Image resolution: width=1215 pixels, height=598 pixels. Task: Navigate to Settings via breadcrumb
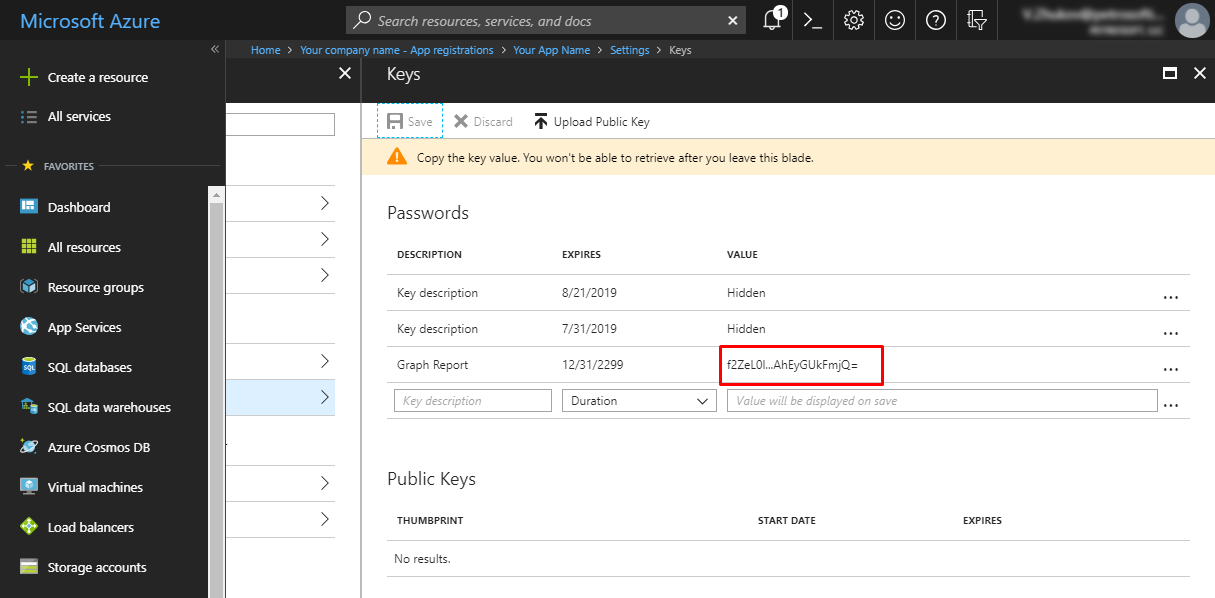click(x=630, y=49)
